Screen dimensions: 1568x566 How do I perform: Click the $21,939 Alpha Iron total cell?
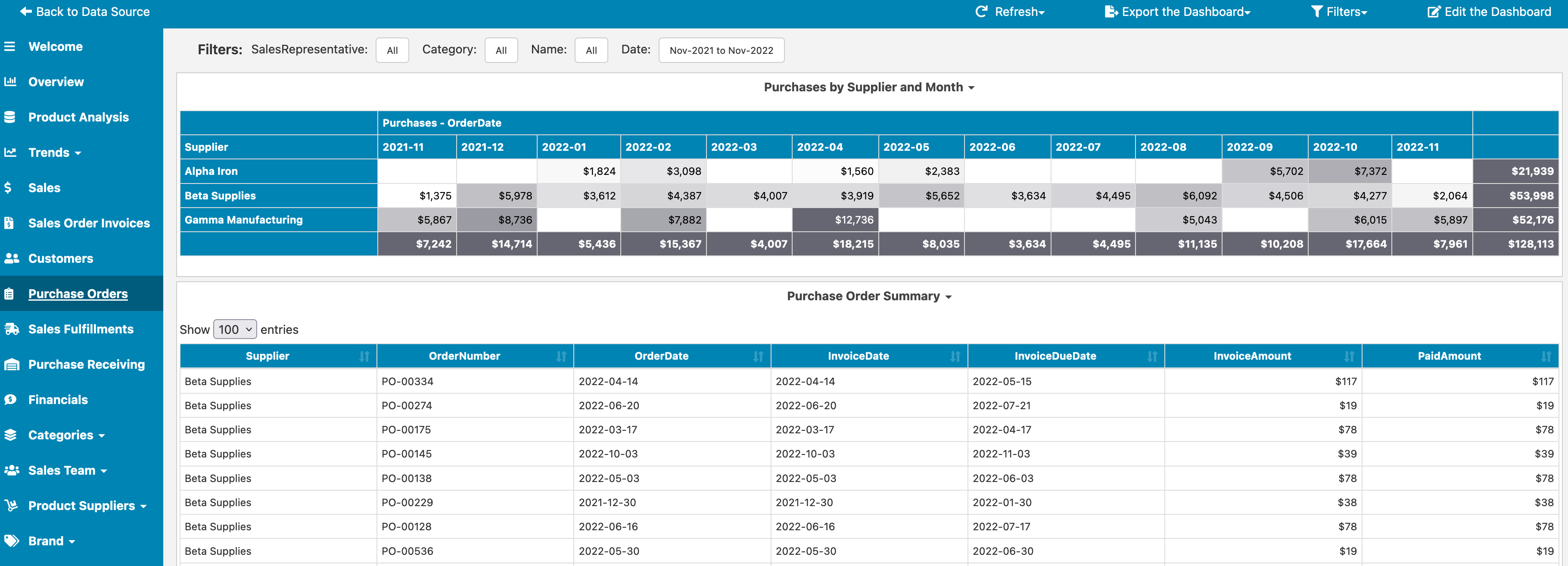[x=1515, y=171]
